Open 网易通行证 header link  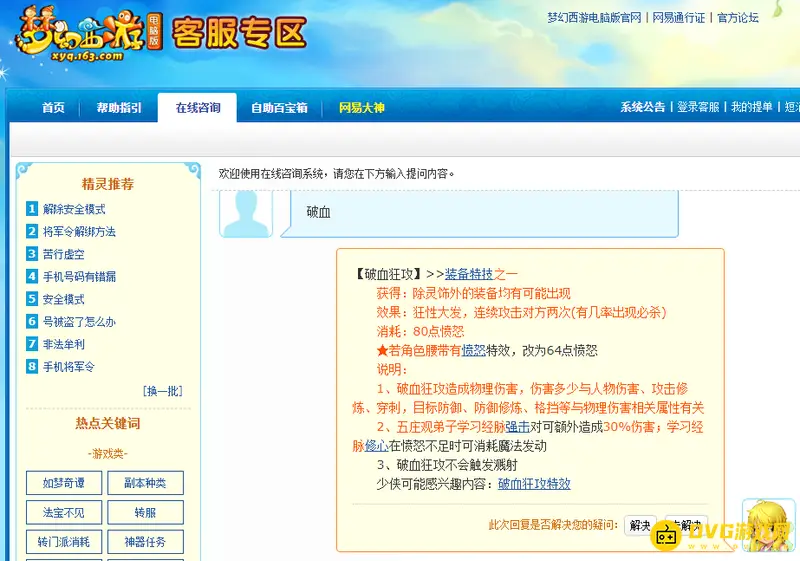679,18
